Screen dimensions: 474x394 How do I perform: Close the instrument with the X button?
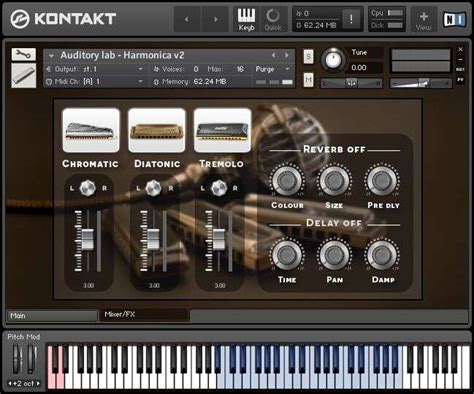pos(461,49)
